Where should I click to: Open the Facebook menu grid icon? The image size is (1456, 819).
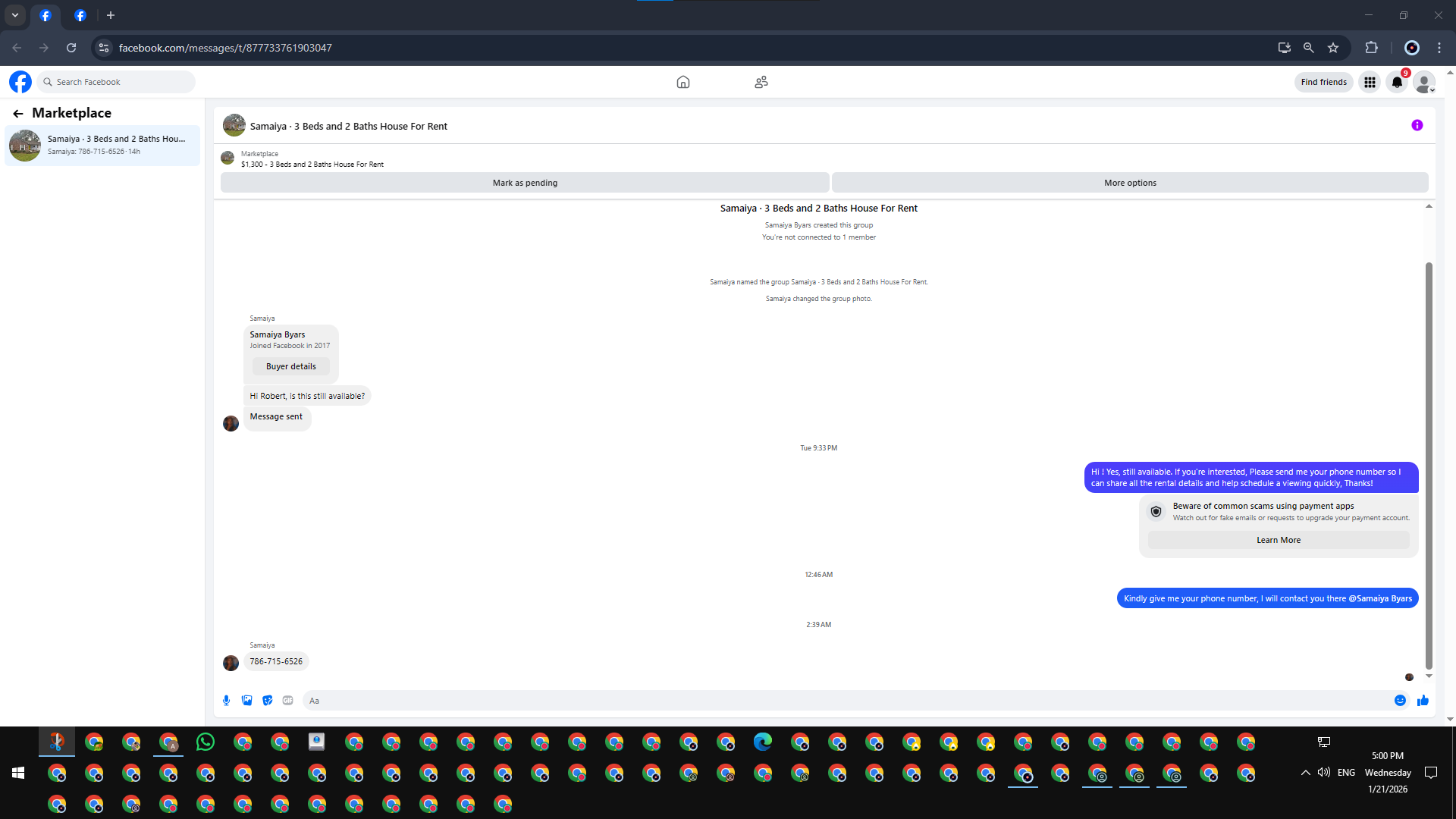click(1370, 82)
